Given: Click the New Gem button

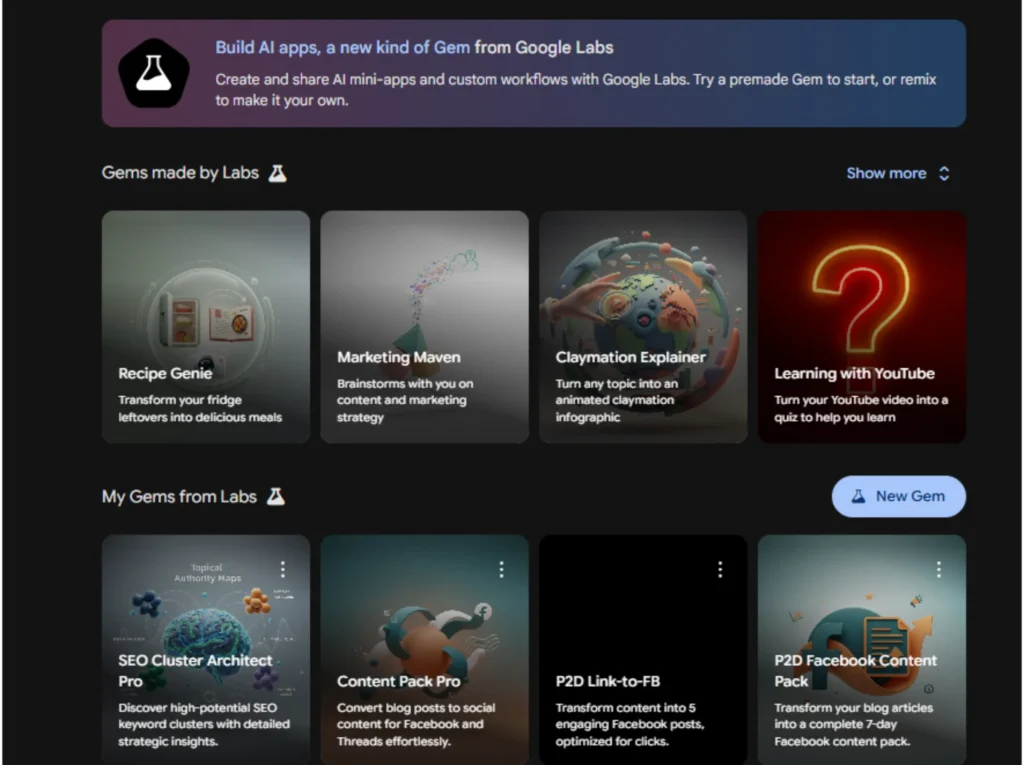Looking at the screenshot, I should coord(898,496).
